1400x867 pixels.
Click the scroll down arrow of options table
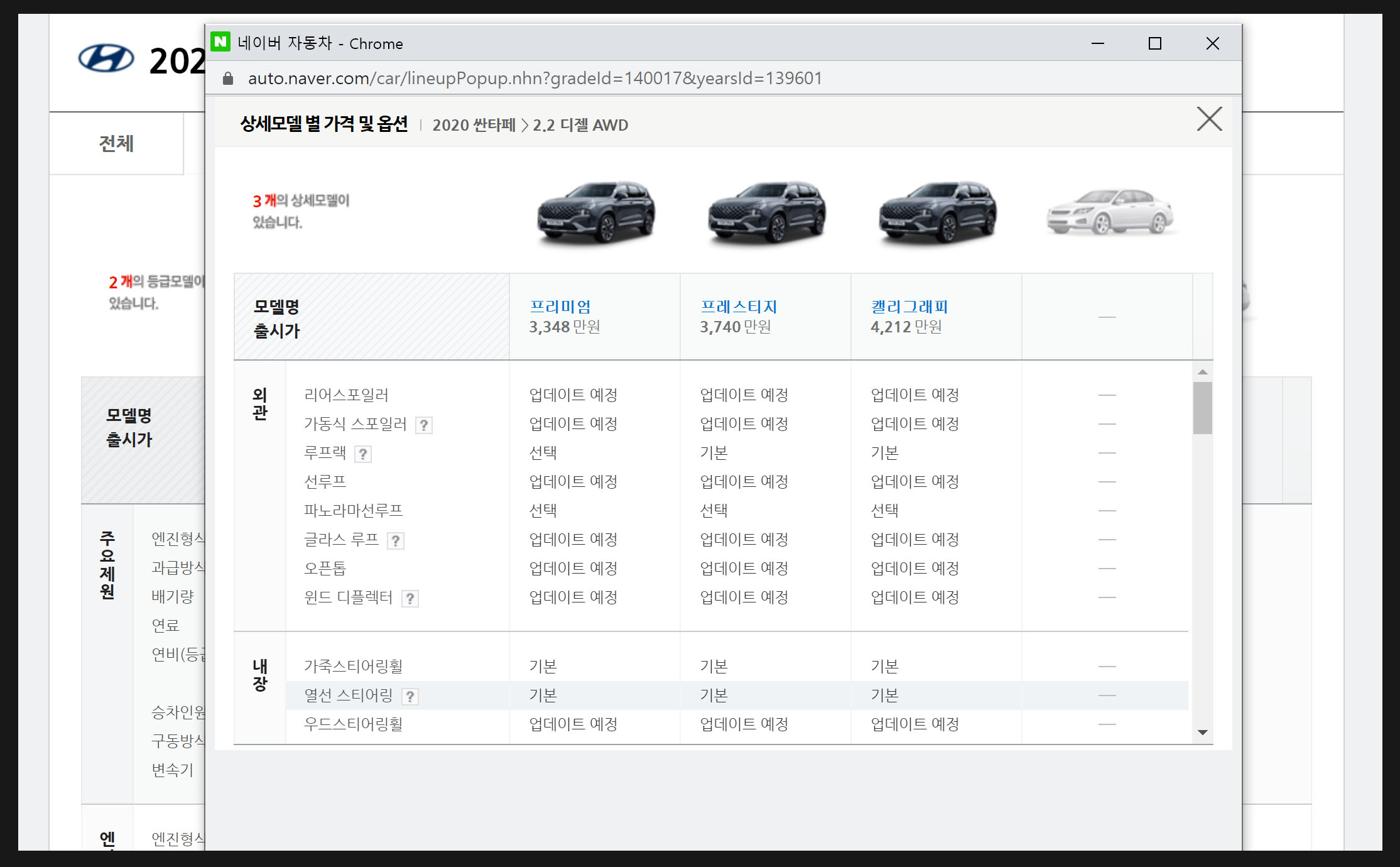[1203, 733]
